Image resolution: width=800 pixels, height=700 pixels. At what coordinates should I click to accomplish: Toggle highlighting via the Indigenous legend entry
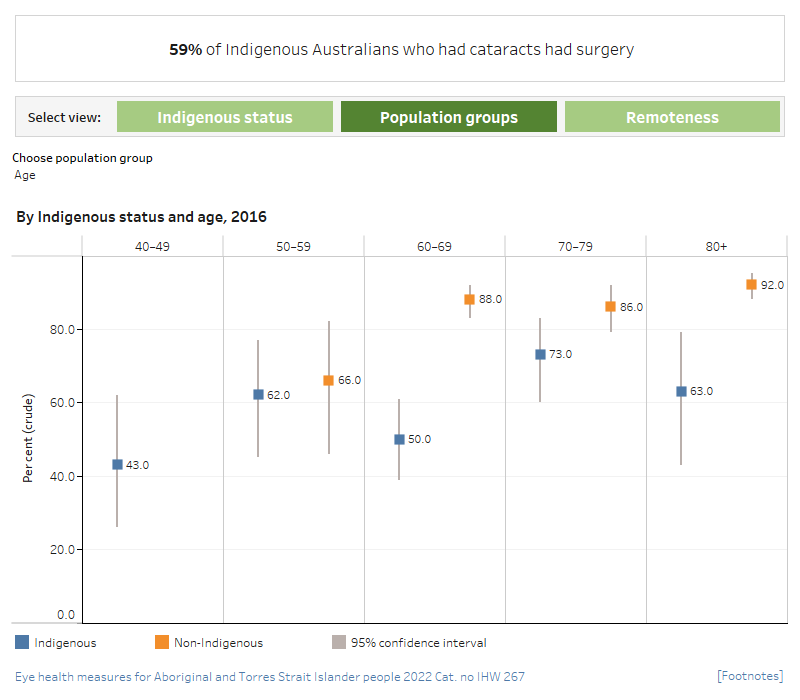click(63, 642)
